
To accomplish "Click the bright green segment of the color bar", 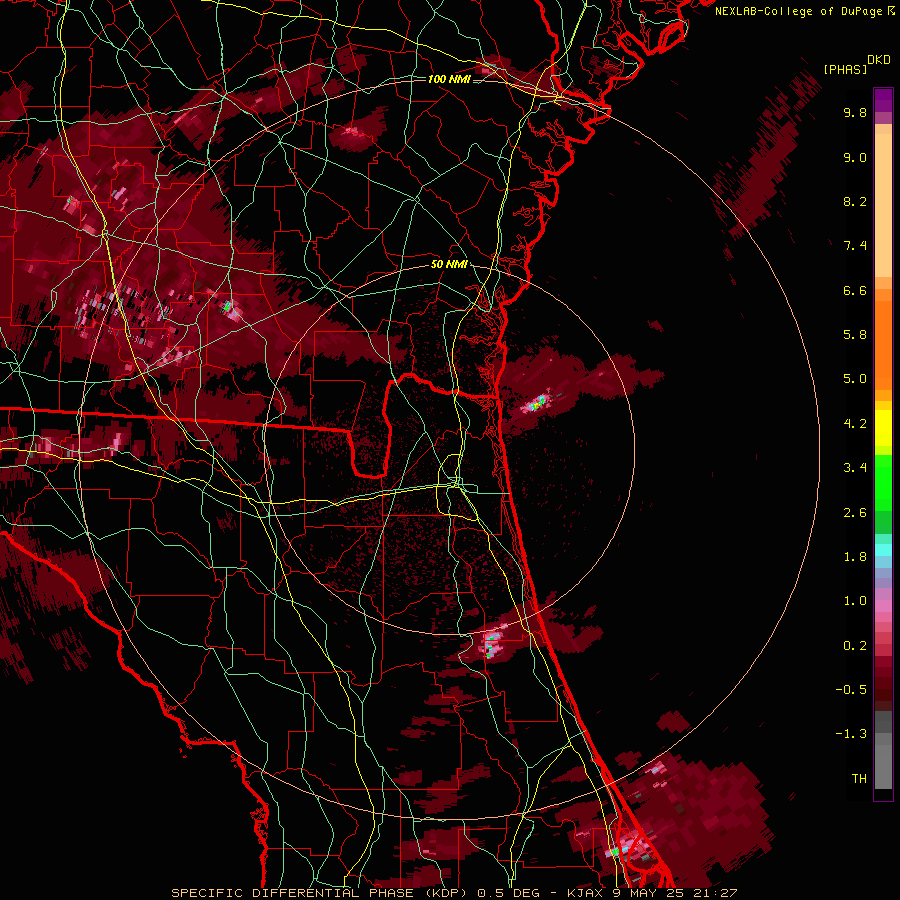I will 883,482.
